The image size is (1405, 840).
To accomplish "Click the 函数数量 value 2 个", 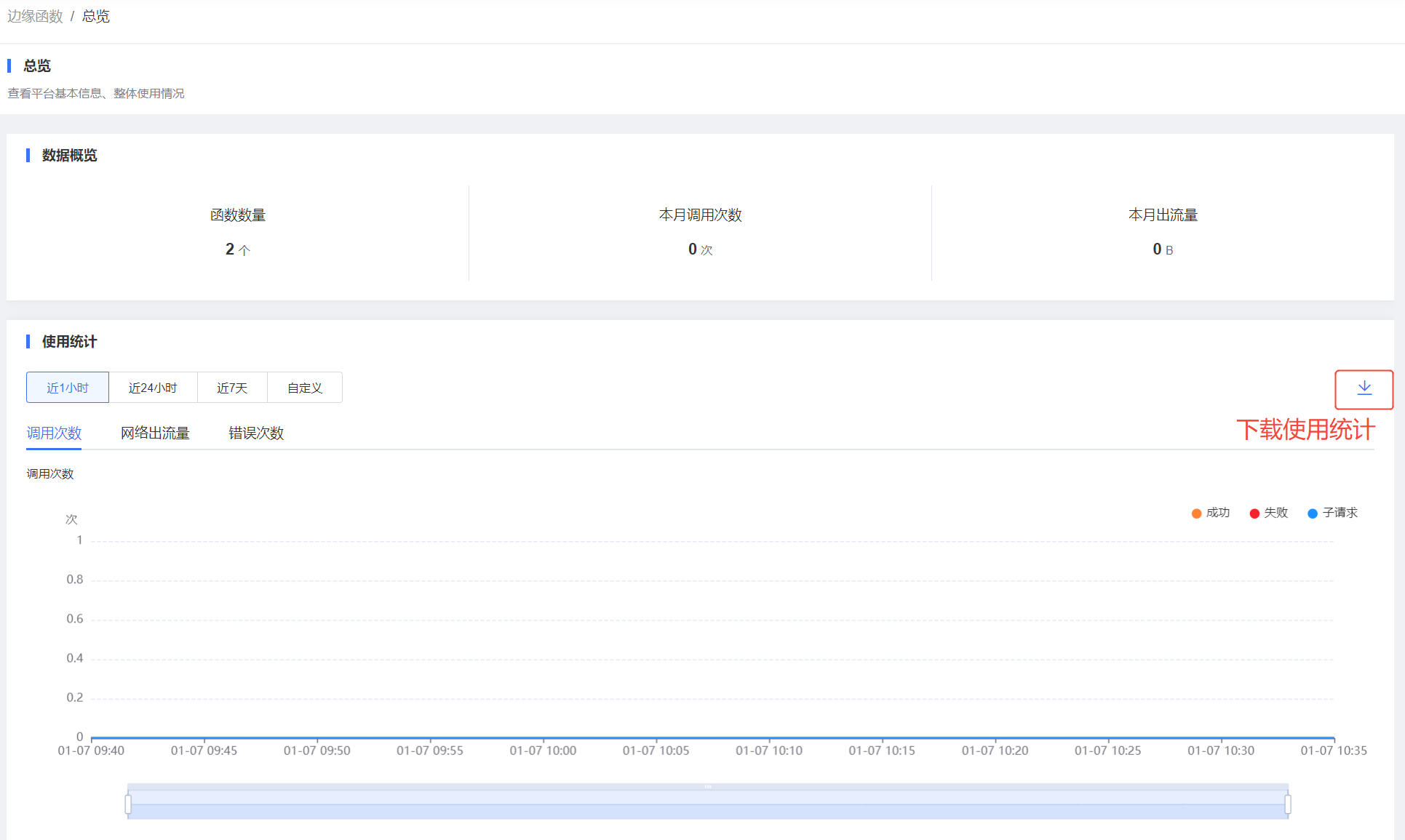I will (x=238, y=249).
